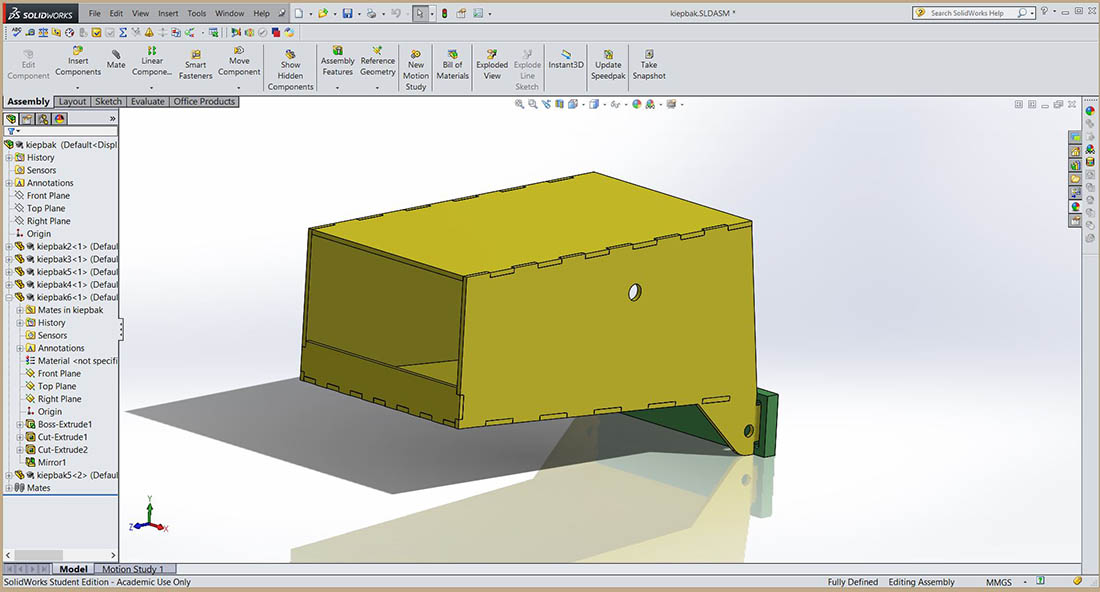
Task: Expand Mates in kiepbak folder
Action: coord(20,310)
